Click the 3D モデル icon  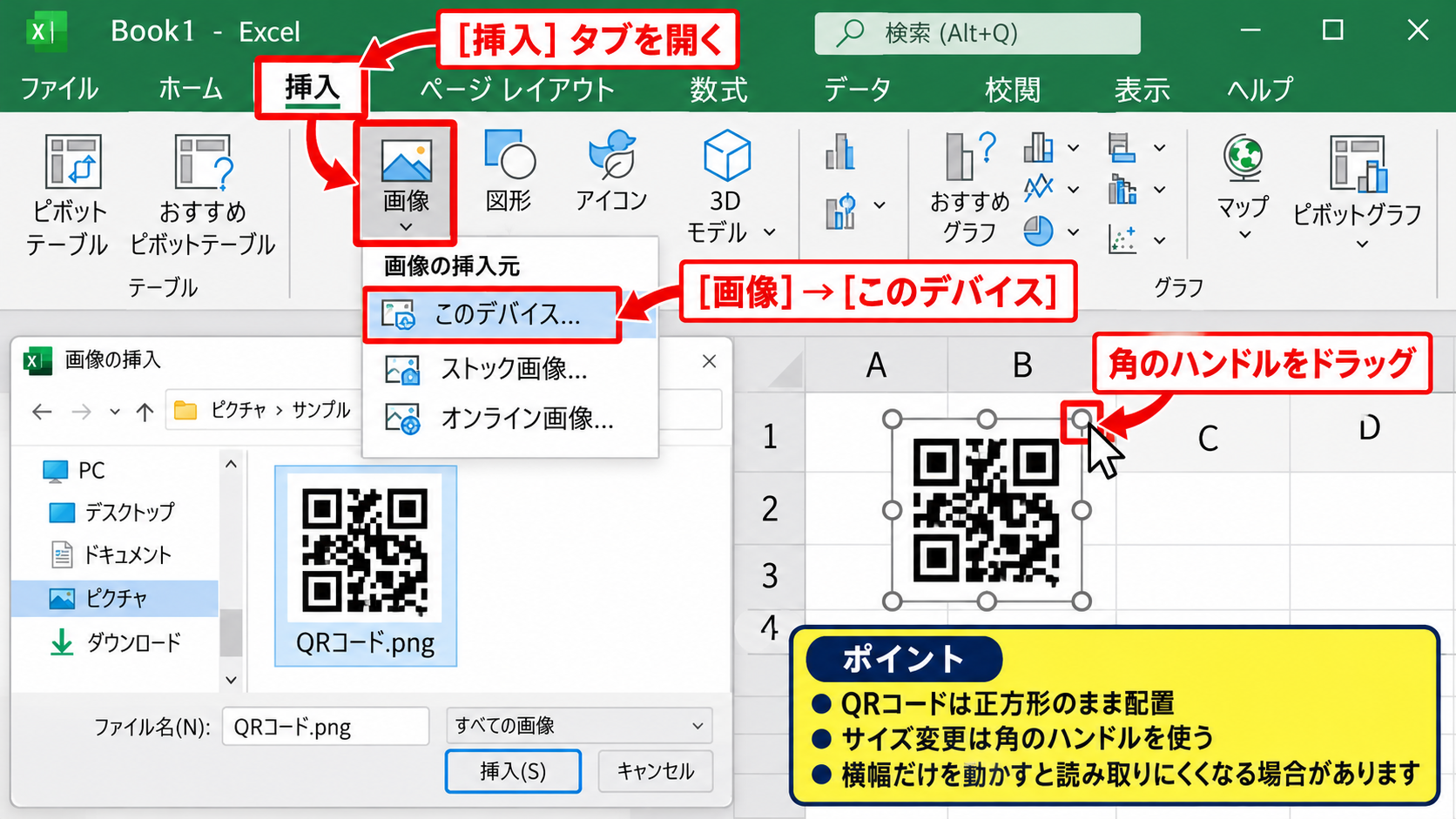click(726, 155)
